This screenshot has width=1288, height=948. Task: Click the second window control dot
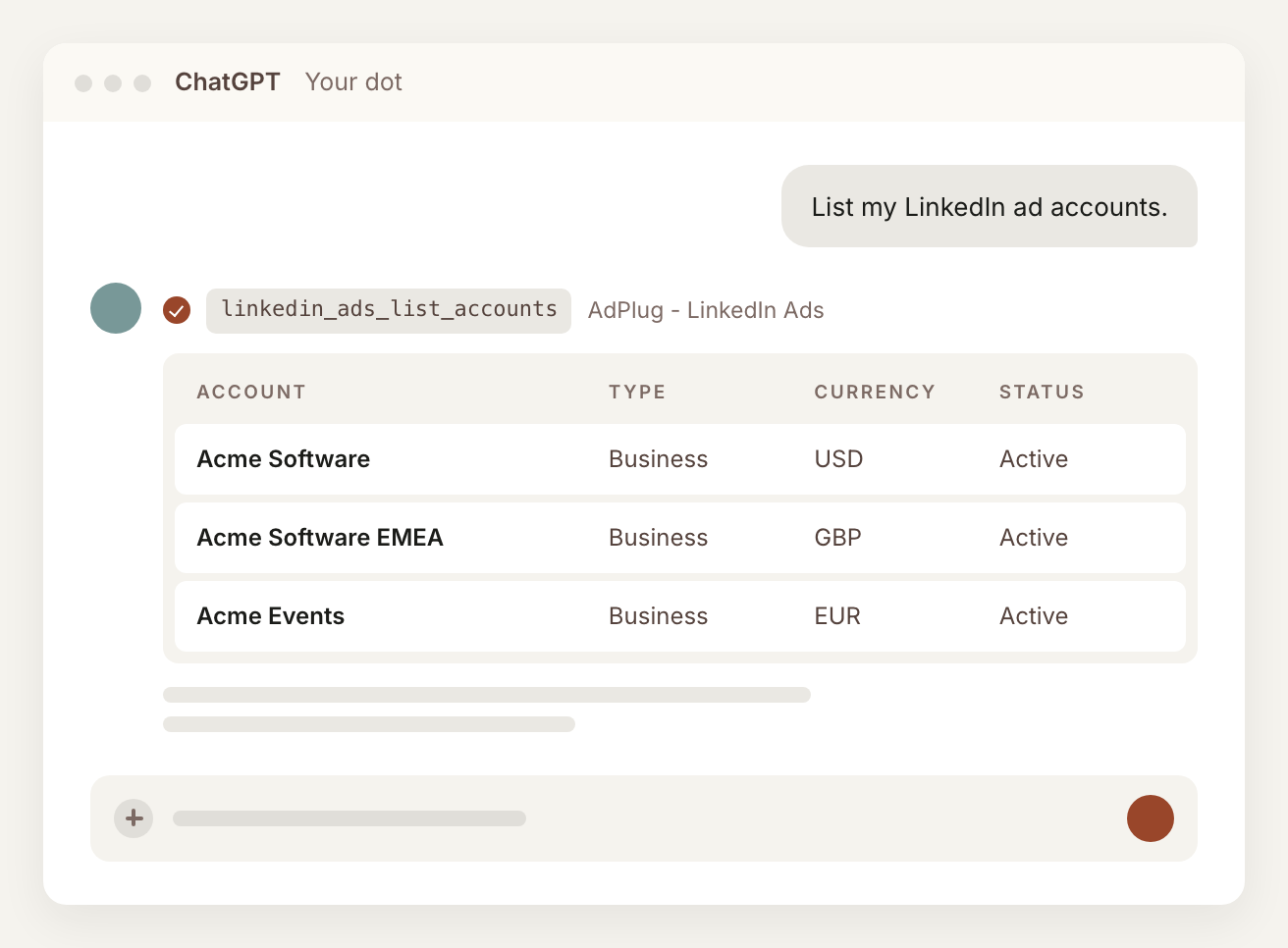coord(113,83)
